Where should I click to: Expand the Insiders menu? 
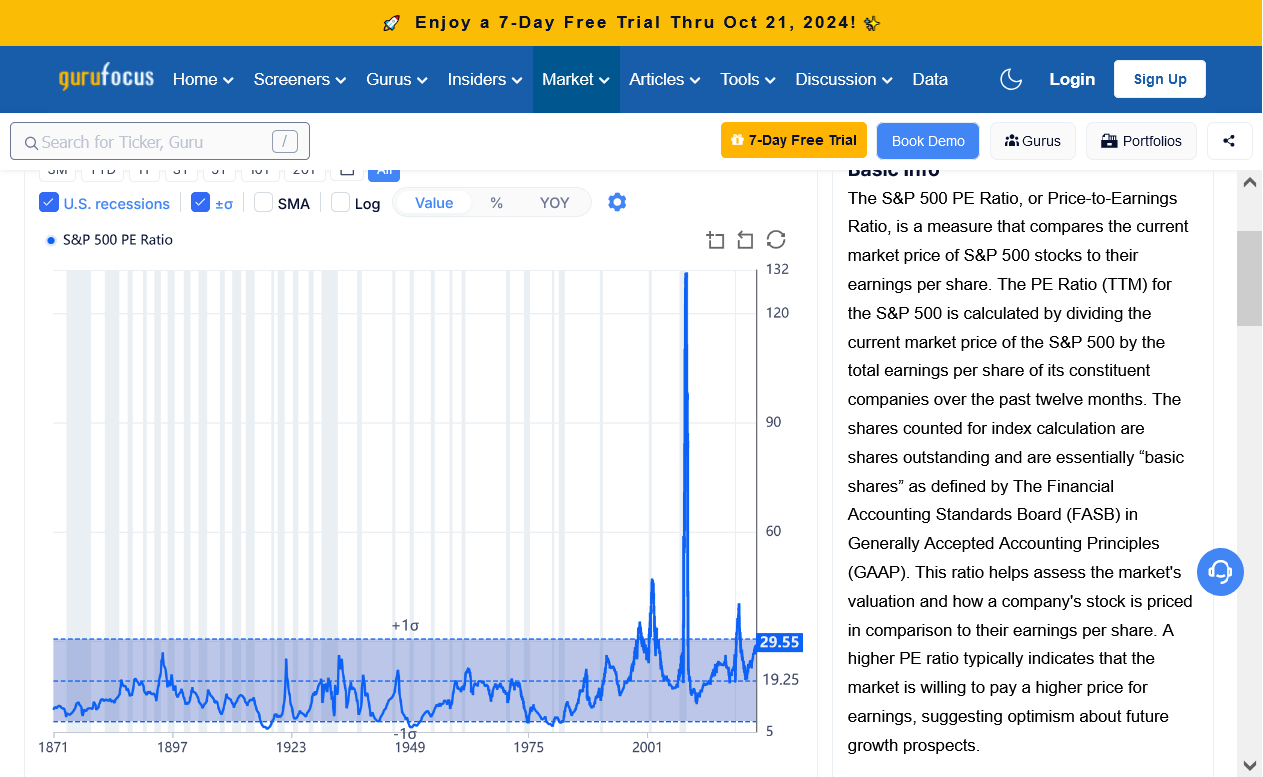click(485, 79)
